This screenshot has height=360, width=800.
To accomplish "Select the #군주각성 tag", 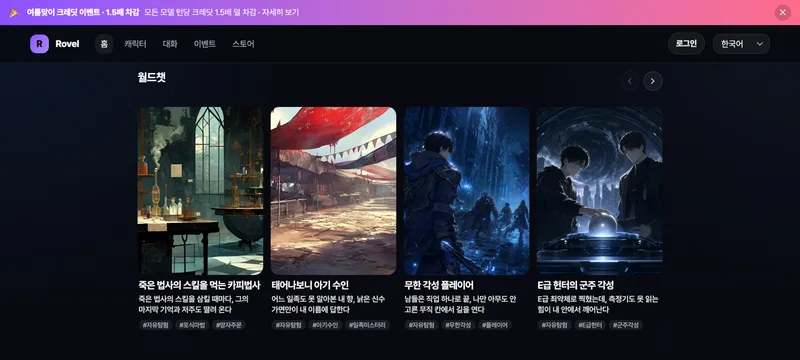I will tap(626, 325).
